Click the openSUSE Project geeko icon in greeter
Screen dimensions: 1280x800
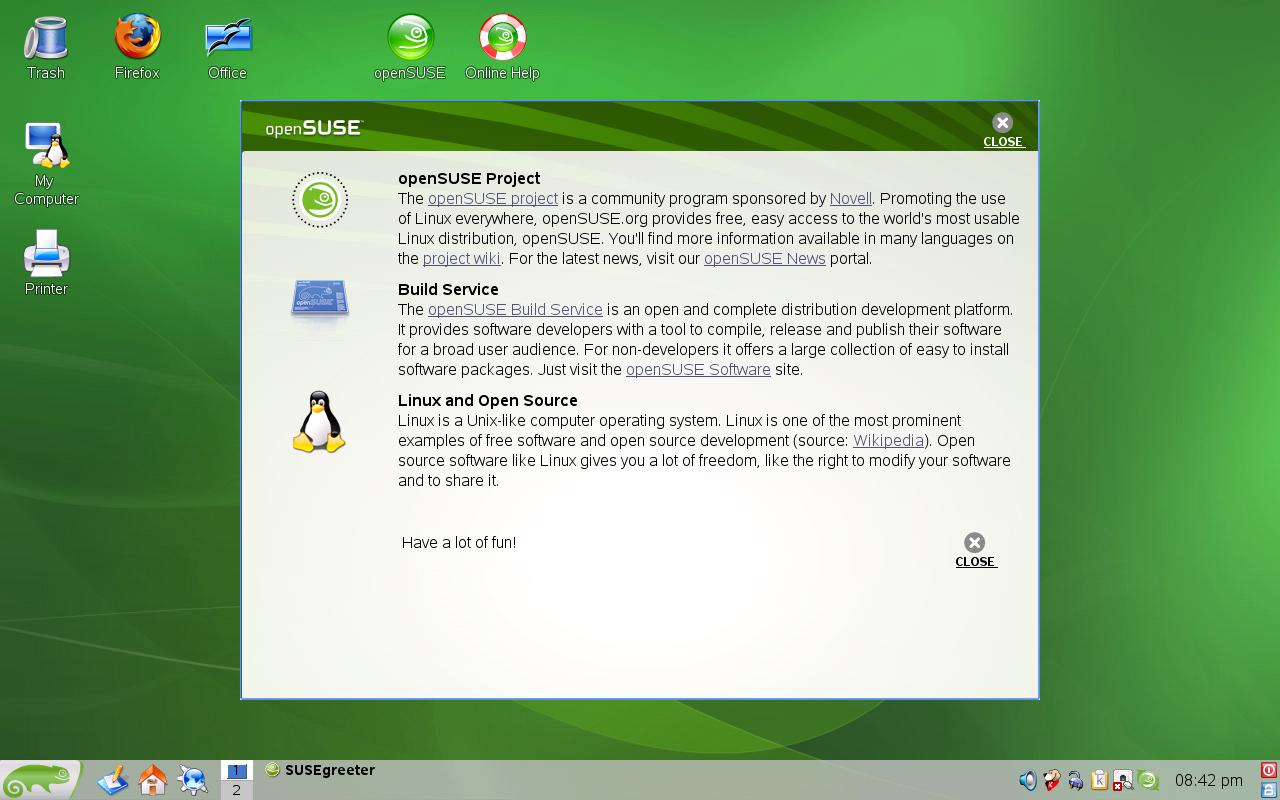tap(320, 200)
